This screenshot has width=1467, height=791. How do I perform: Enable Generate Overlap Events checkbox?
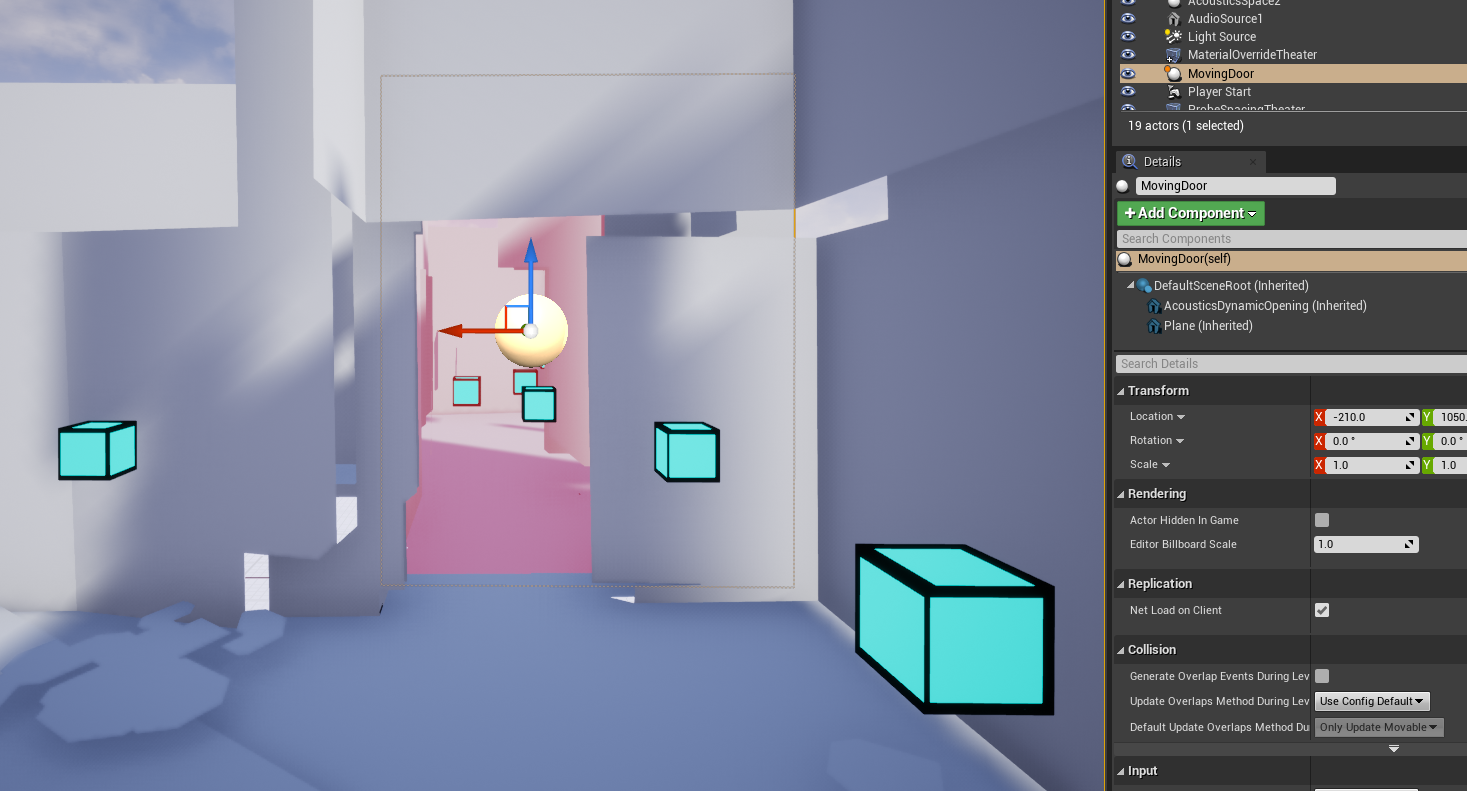(1322, 676)
